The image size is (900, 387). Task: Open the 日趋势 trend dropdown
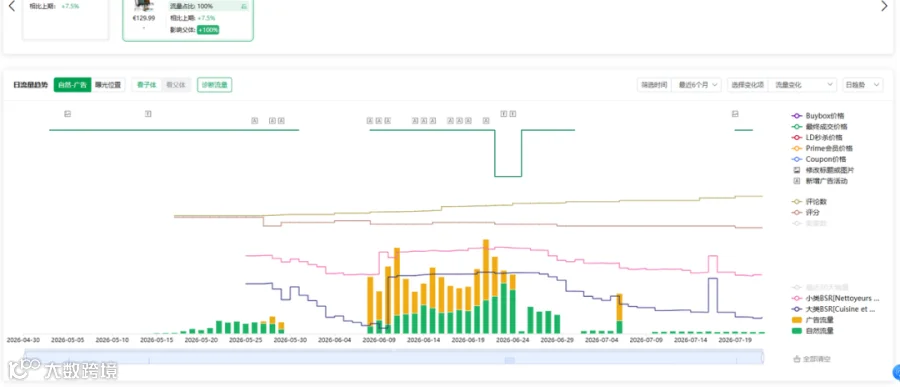[x=862, y=85]
